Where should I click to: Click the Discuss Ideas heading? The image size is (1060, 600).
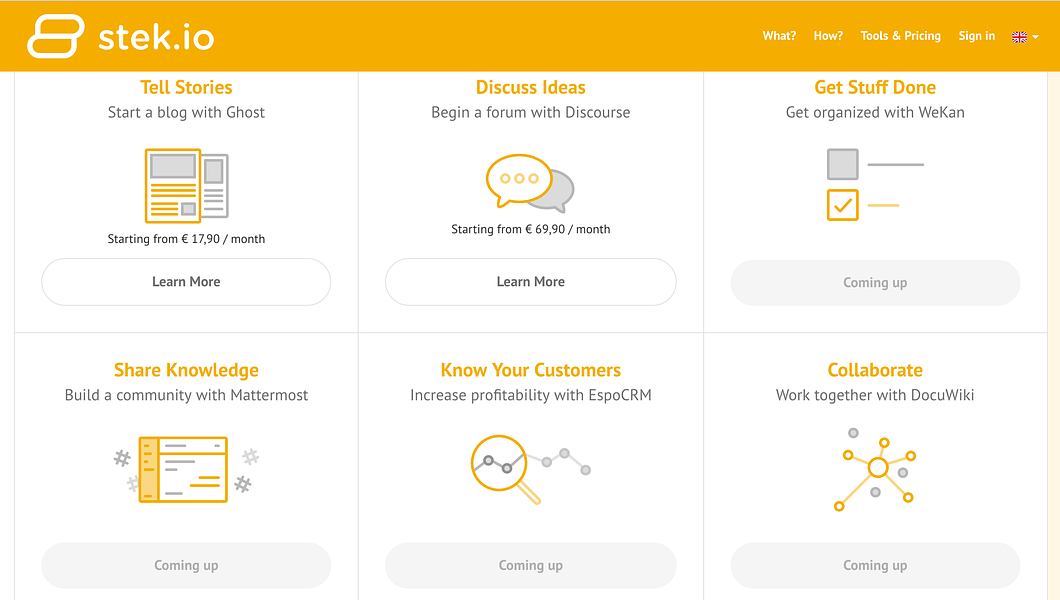click(531, 87)
